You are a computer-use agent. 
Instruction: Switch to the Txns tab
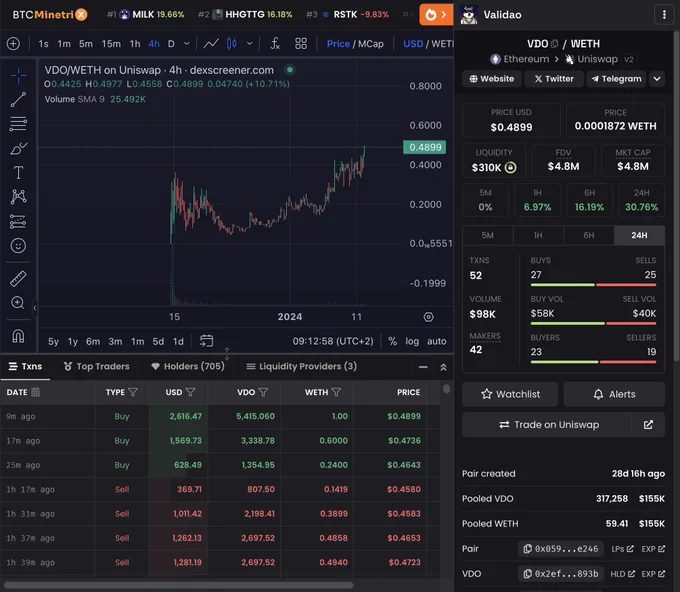coord(25,366)
